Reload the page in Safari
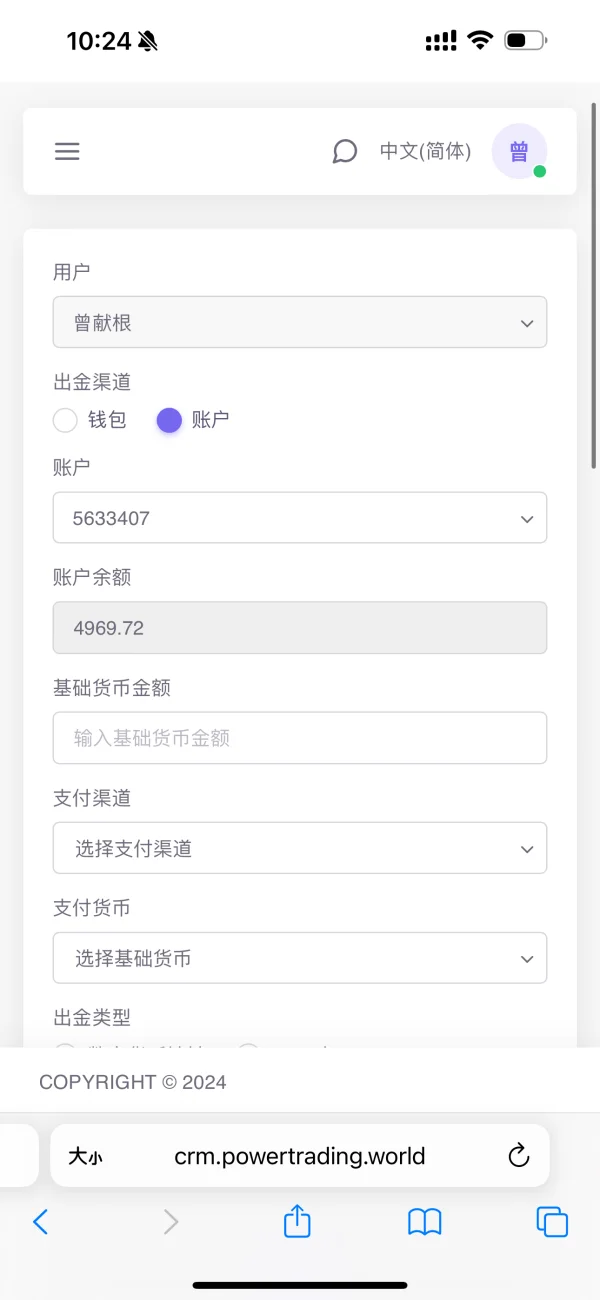The width and height of the screenshot is (600, 1300). (x=518, y=1157)
